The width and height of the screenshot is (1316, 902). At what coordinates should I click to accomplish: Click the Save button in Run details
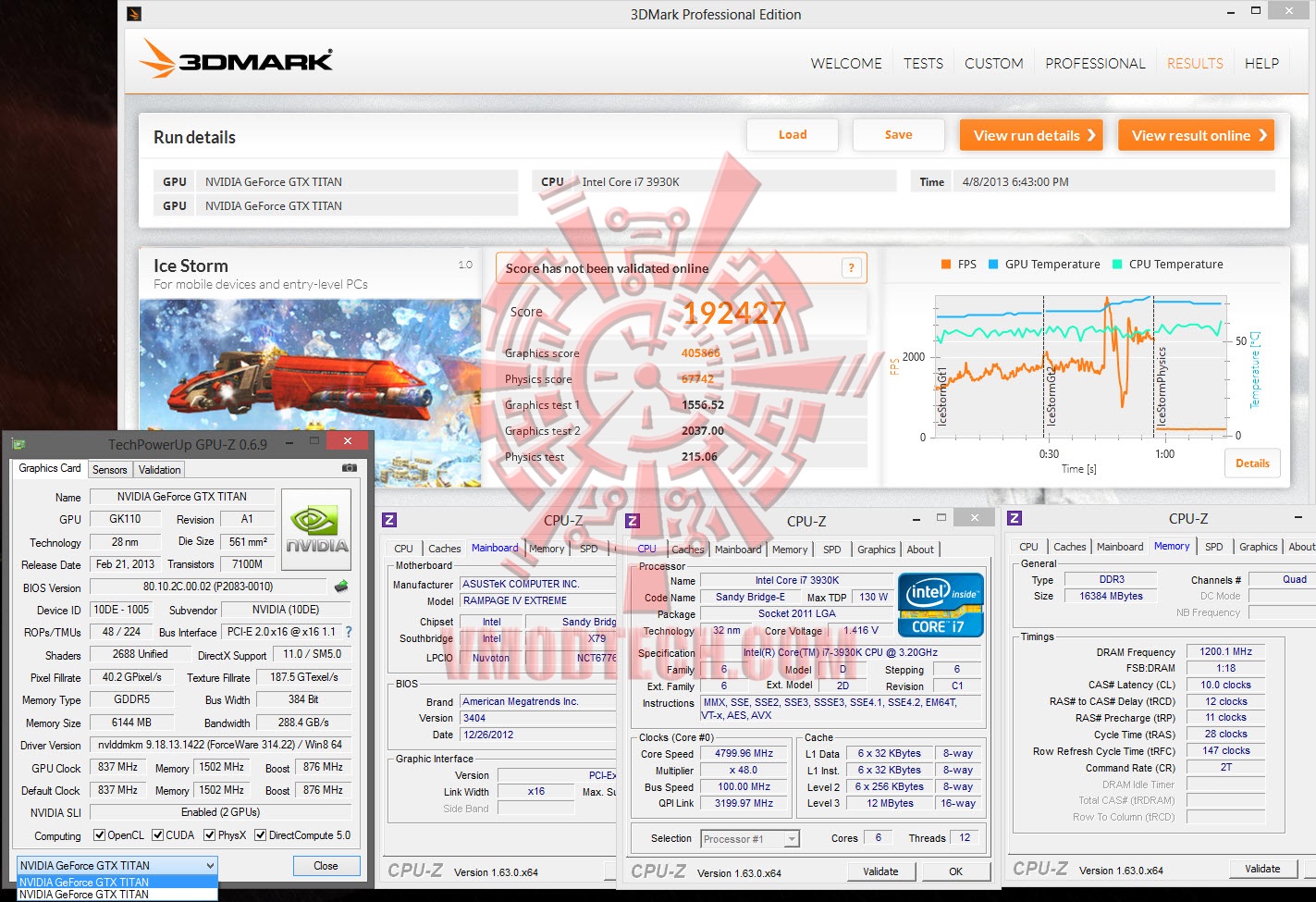pyautogui.click(x=898, y=135)
